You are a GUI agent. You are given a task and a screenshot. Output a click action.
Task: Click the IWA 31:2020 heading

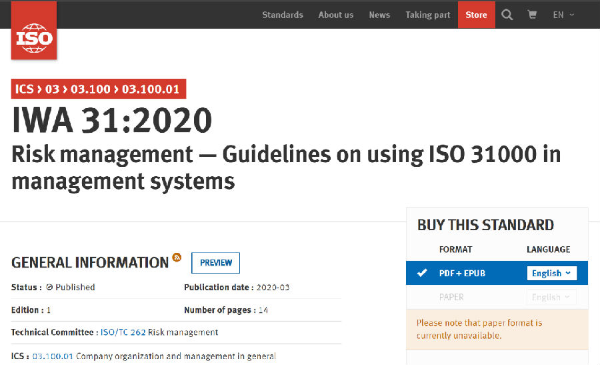pyautogui.click(x=112, y=121)
